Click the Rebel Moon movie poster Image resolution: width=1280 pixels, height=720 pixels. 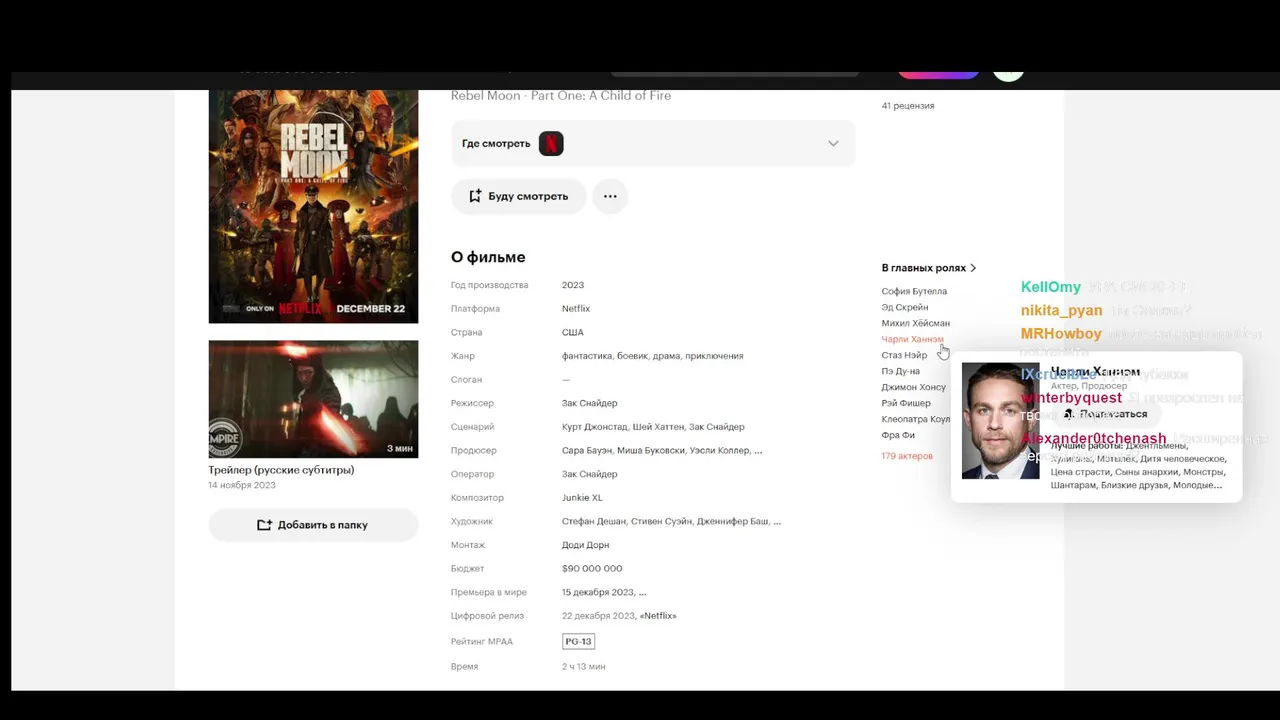click(x=313, y=206)
